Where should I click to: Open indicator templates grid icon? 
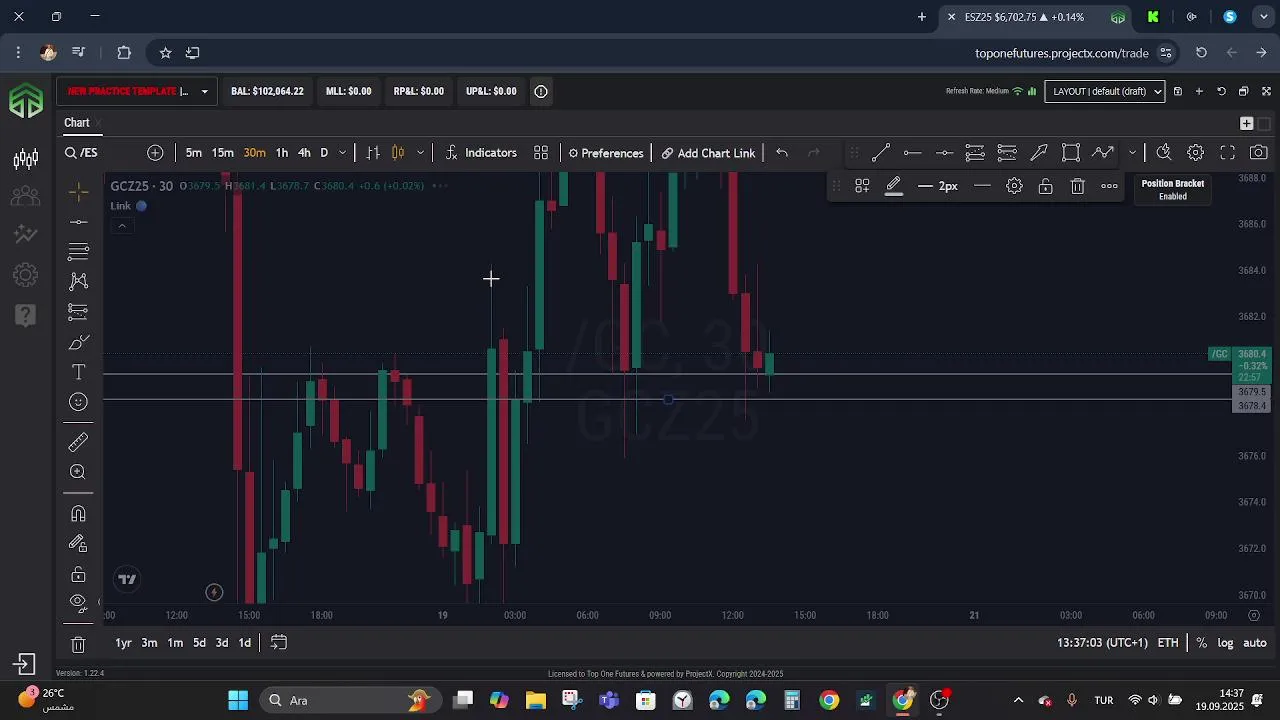click(x=541, y=153)
